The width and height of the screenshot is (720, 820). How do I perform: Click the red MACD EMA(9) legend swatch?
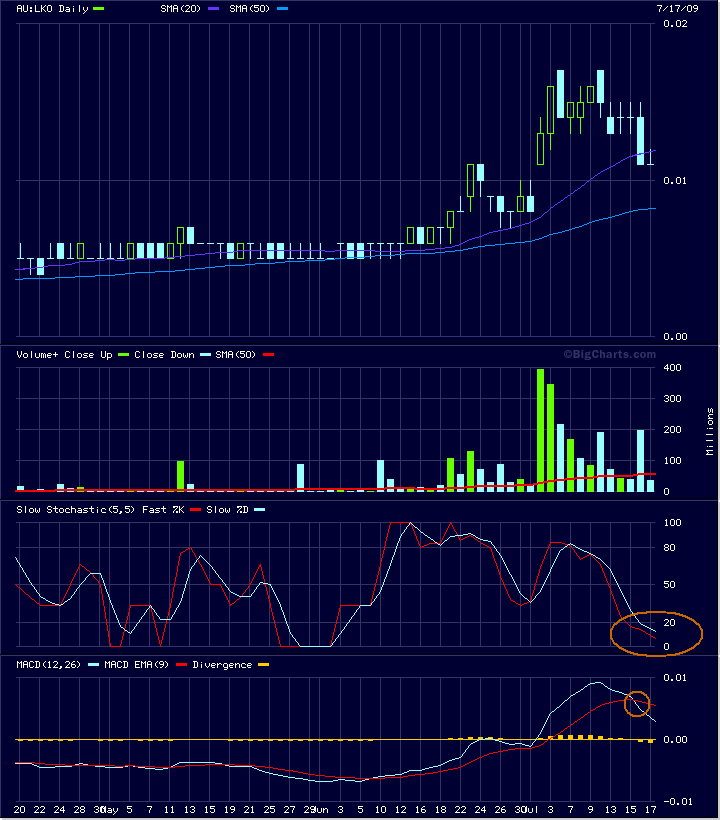tap(181, 664)
